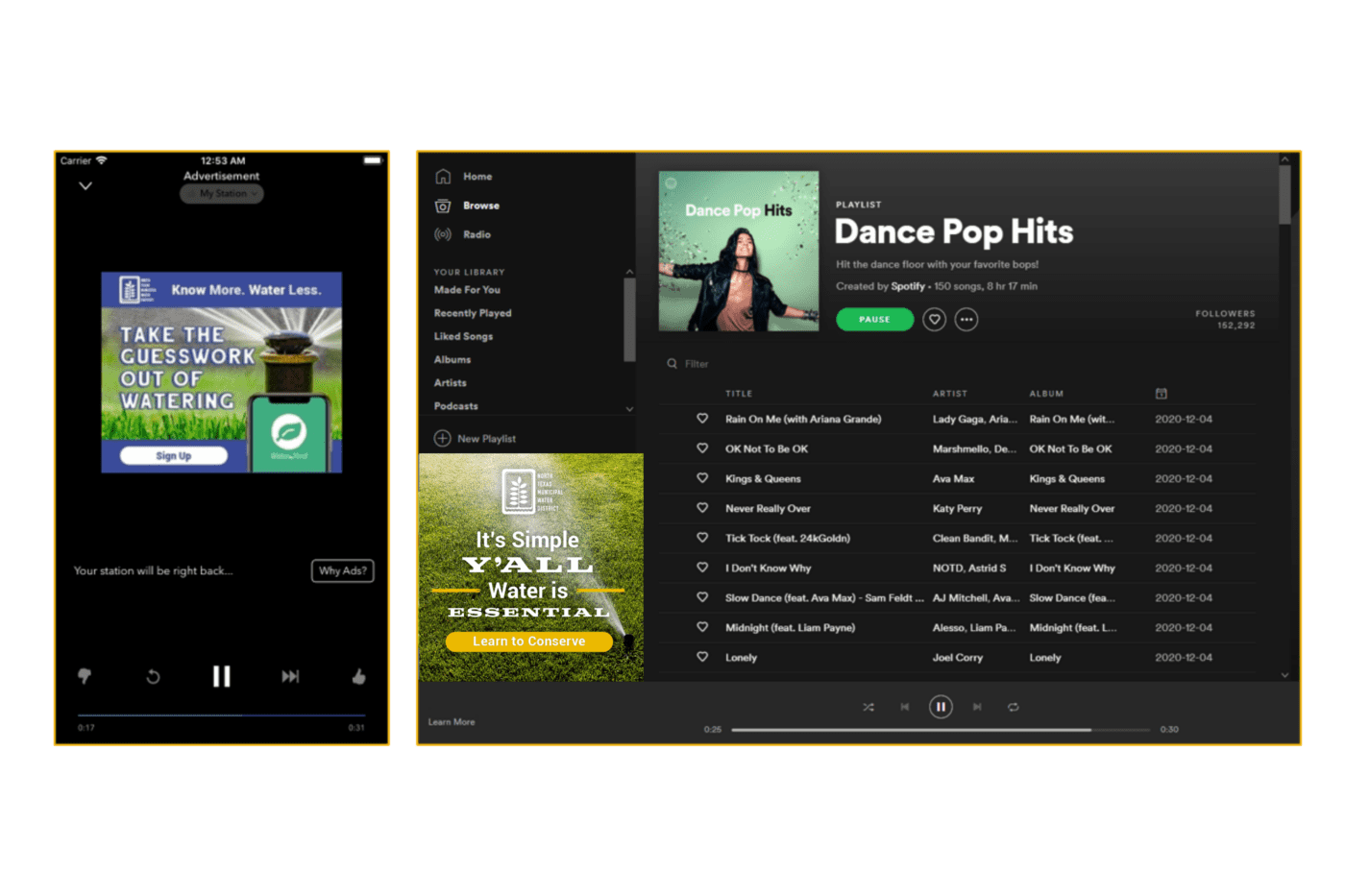Like the song Slow Dance
Viewport: 1345px width, 896px height.
(x=702, y=597)
